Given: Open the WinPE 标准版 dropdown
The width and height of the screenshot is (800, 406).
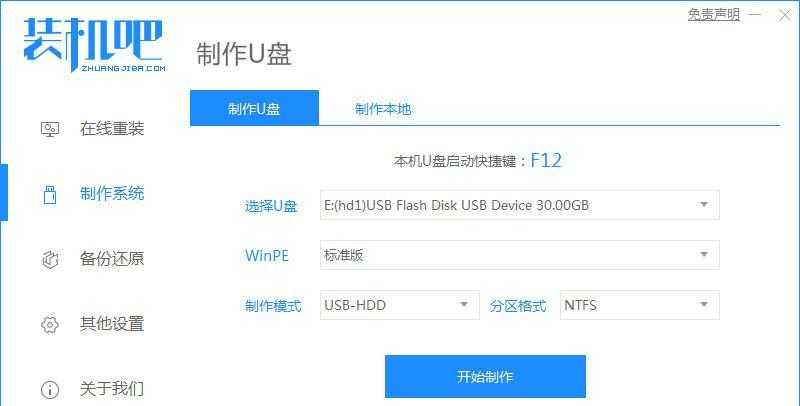Looking at the screenshot, I should pyautogui.click(x=519, y=255).
